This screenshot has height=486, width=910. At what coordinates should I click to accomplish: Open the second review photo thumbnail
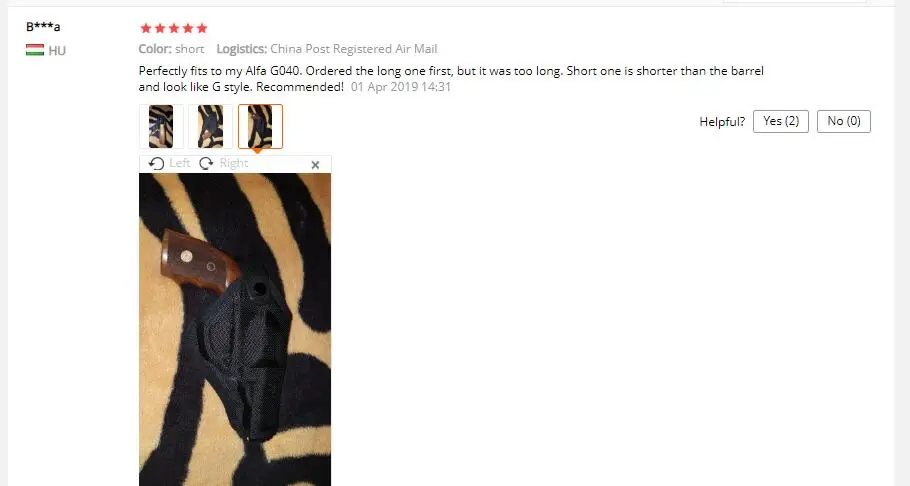210,127
